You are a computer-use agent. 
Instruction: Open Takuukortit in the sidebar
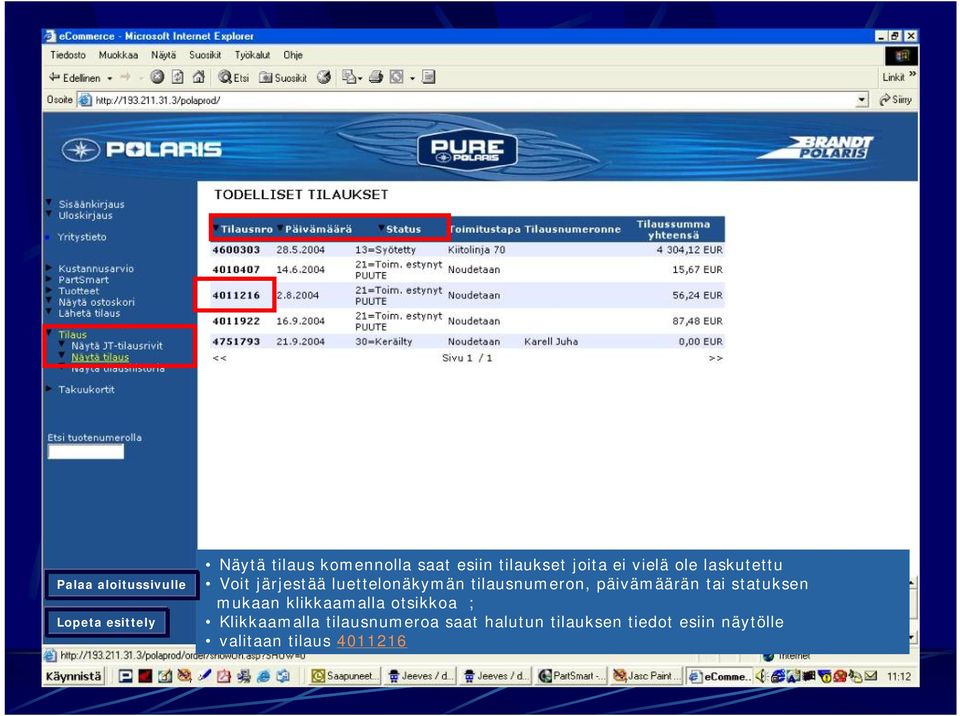coord(86,390)
